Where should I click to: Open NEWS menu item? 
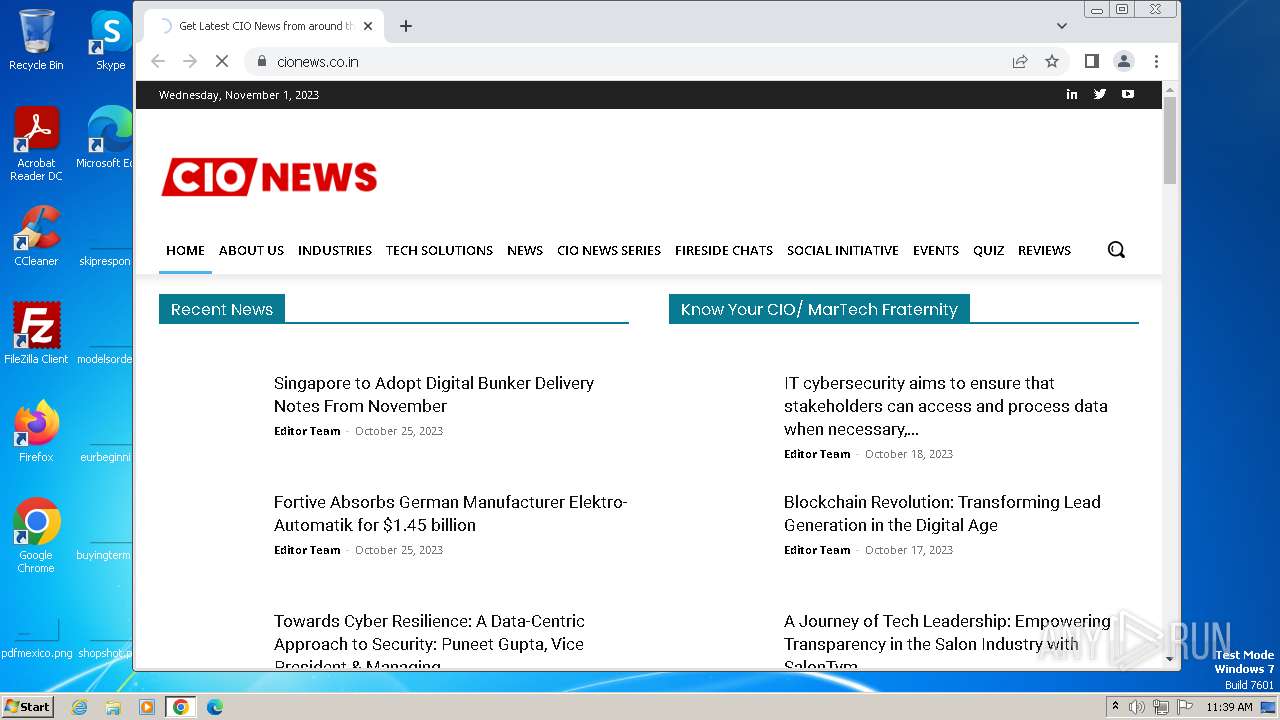pos(525,250)
